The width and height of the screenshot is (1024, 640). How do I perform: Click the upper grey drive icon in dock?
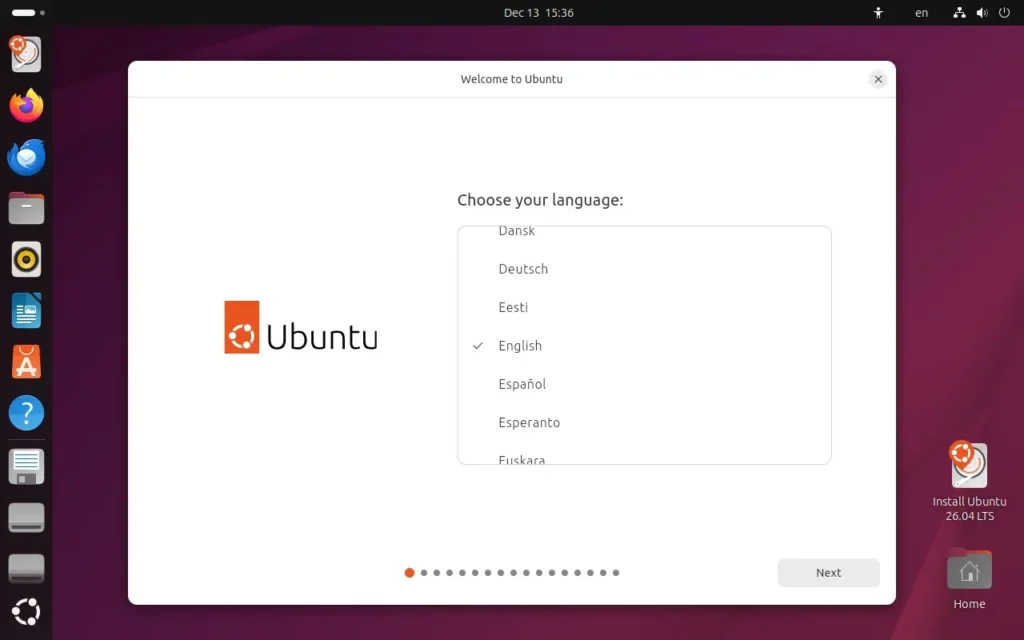26,518
